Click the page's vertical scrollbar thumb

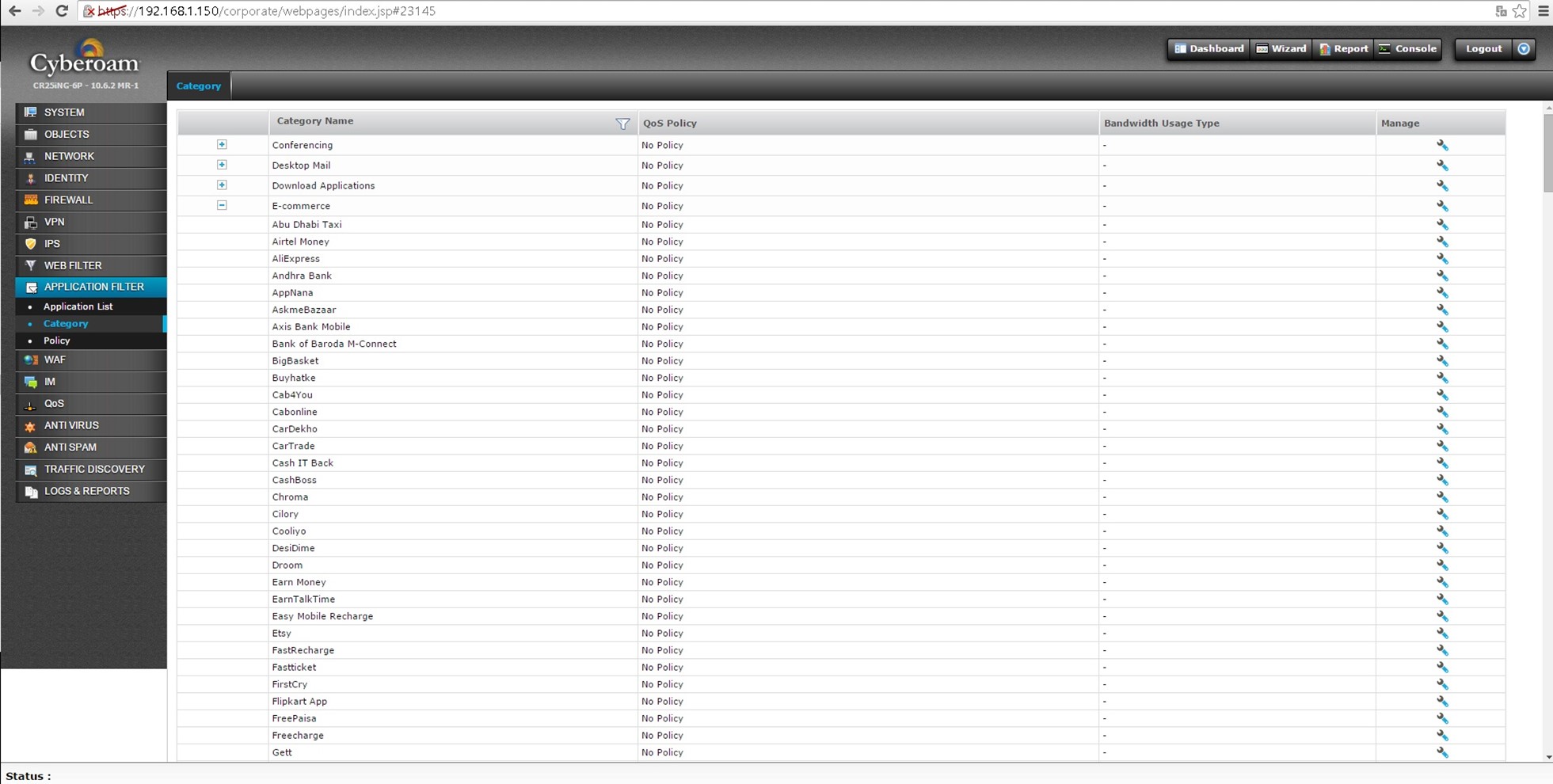click(1548, 152)
